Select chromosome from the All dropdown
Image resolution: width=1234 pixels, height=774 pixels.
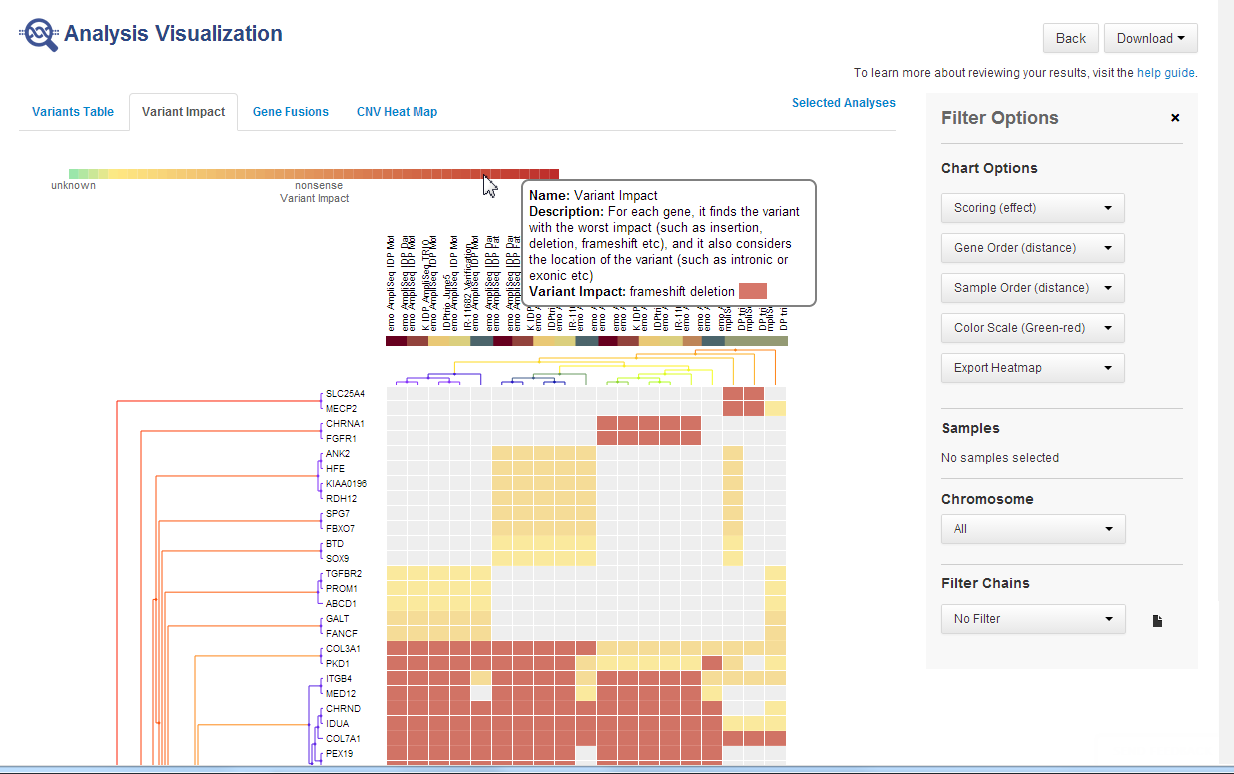coord(1032,529)
